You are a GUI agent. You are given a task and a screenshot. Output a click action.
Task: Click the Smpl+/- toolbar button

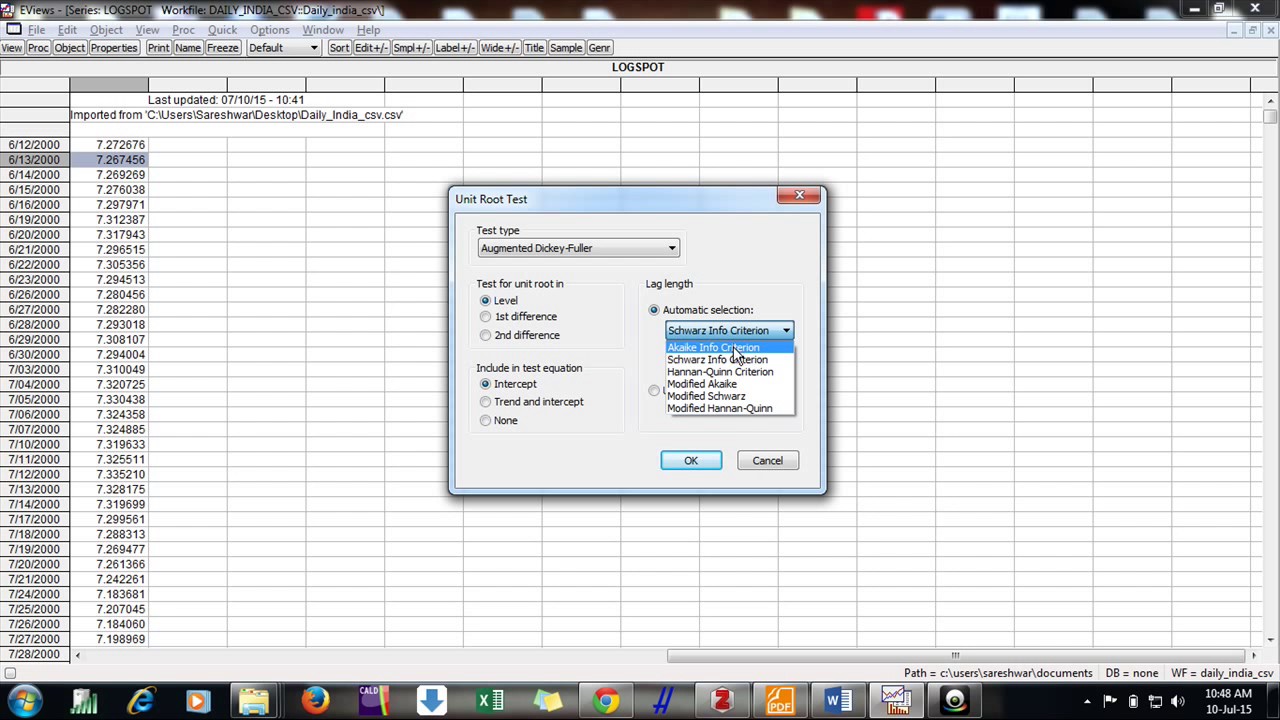pos(411,48)
